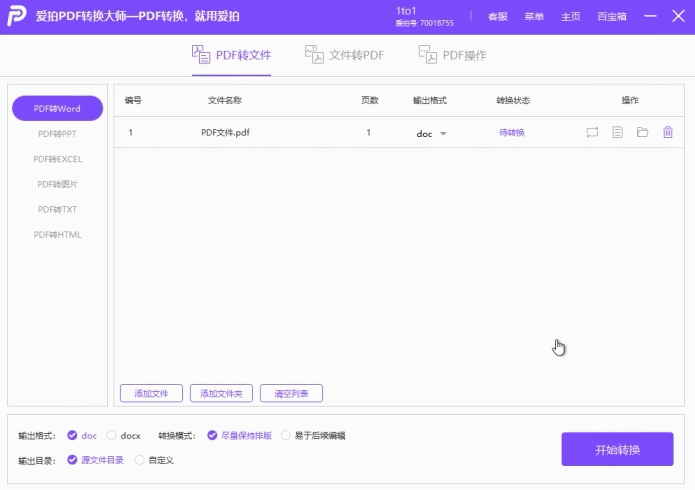The image size is (695, 490).
Task: Select docx output format radio button
Action: pos(111,435)
